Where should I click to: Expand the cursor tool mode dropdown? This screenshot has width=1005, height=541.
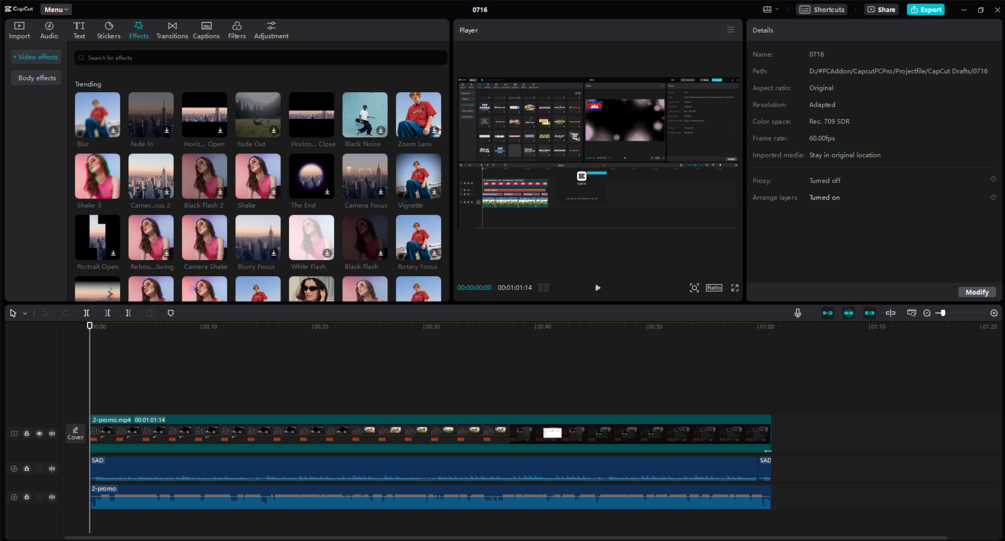[x=25, y=313]
